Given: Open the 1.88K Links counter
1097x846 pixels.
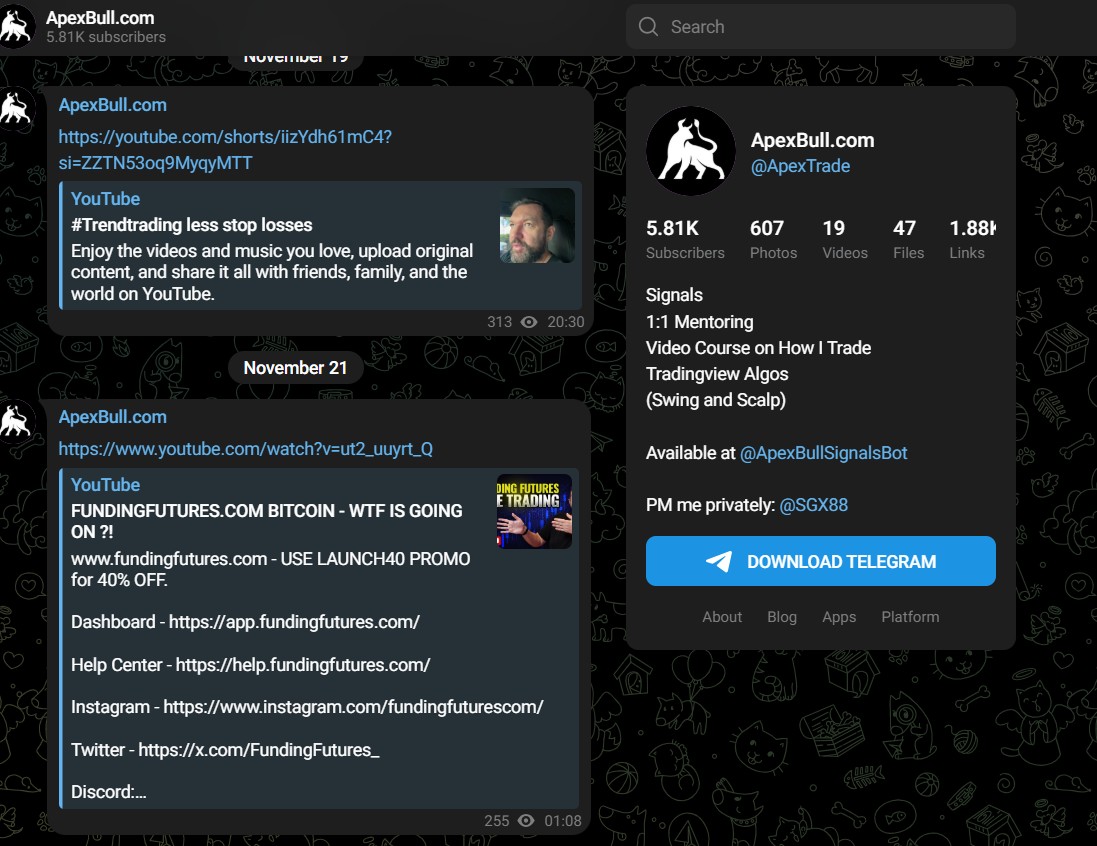Looking at the screenshot, I should (972, 239).
